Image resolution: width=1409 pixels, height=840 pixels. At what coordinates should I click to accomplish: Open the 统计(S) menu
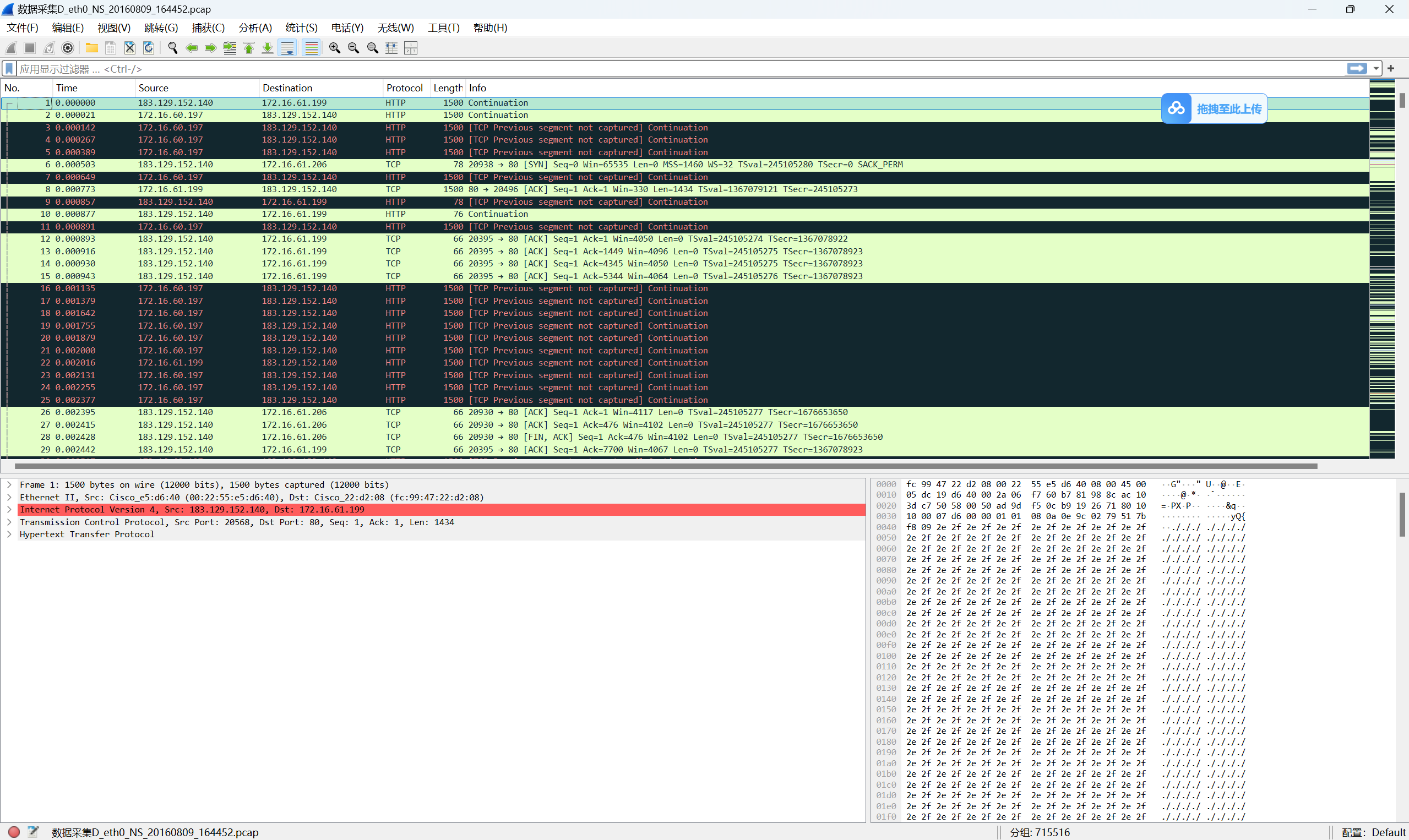point(301,28)
